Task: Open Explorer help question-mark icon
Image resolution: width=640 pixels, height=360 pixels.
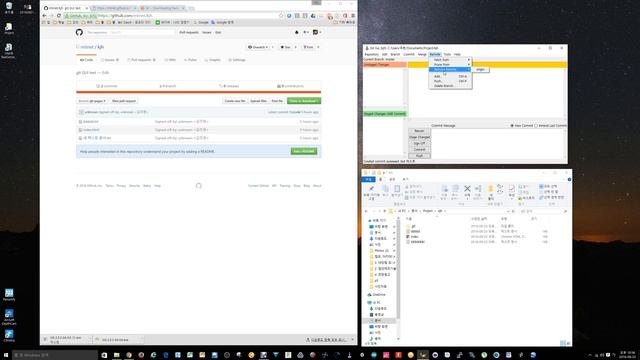Action: (x=569, y=179)
